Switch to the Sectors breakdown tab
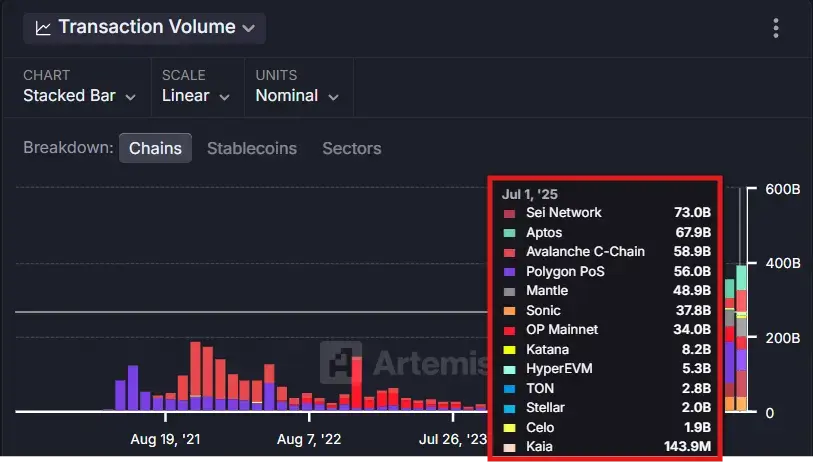 352,148
